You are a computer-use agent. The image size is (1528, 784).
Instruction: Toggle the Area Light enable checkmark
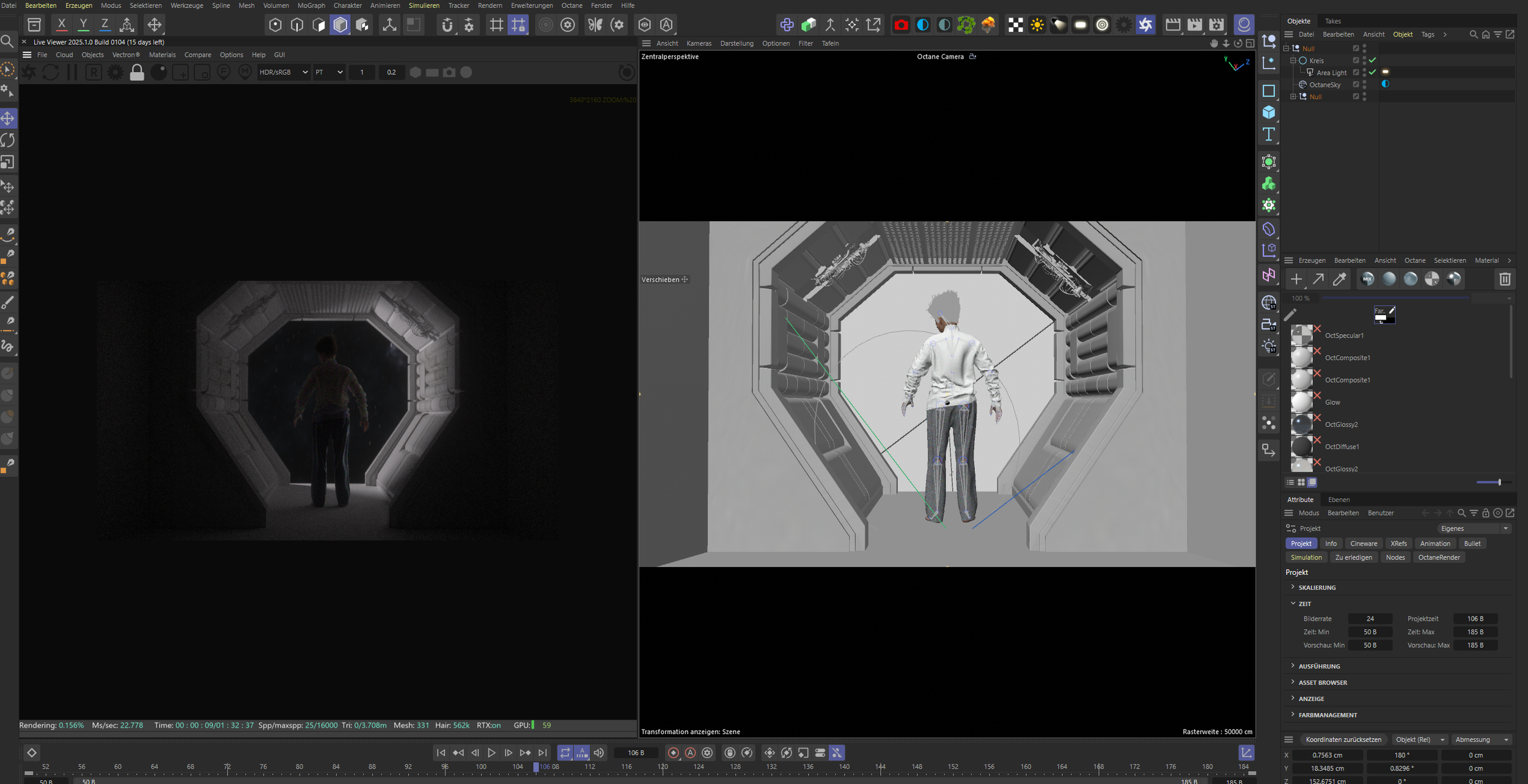[1372, 72]
